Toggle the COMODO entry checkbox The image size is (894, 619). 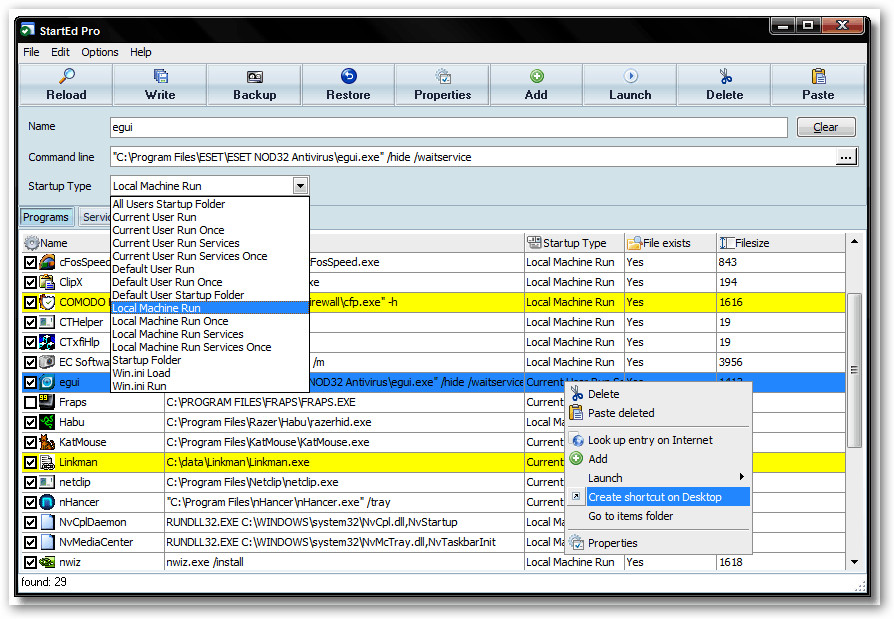click(31, 302)
